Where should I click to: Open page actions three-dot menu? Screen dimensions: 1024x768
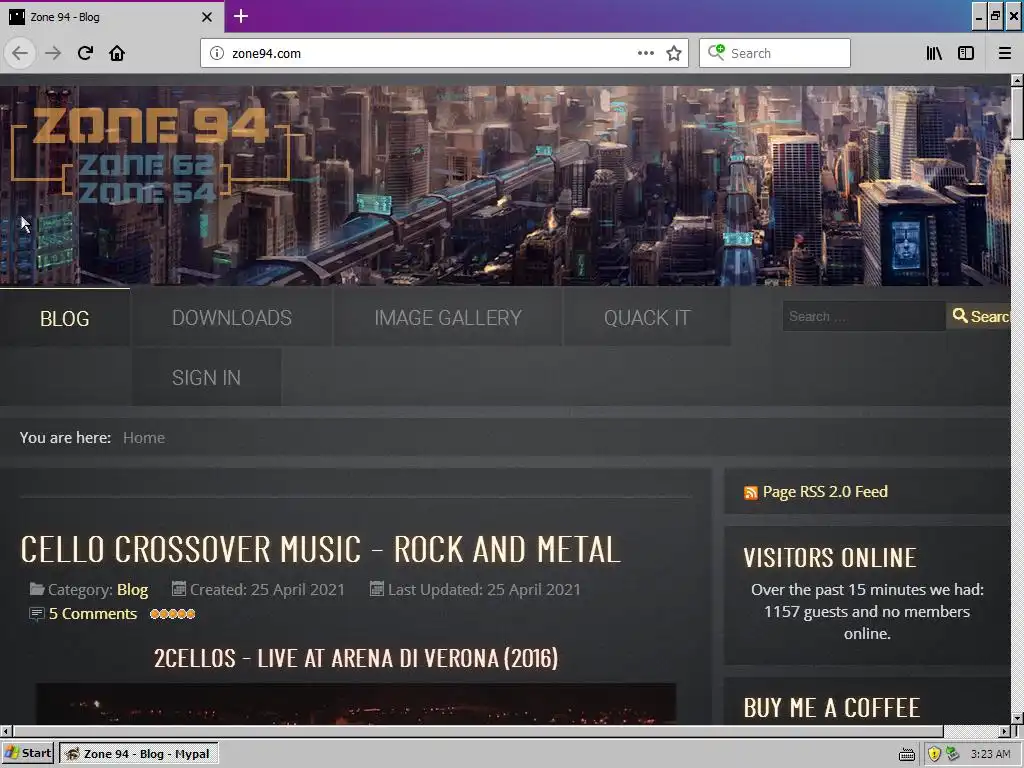click(x=645, y=53)
